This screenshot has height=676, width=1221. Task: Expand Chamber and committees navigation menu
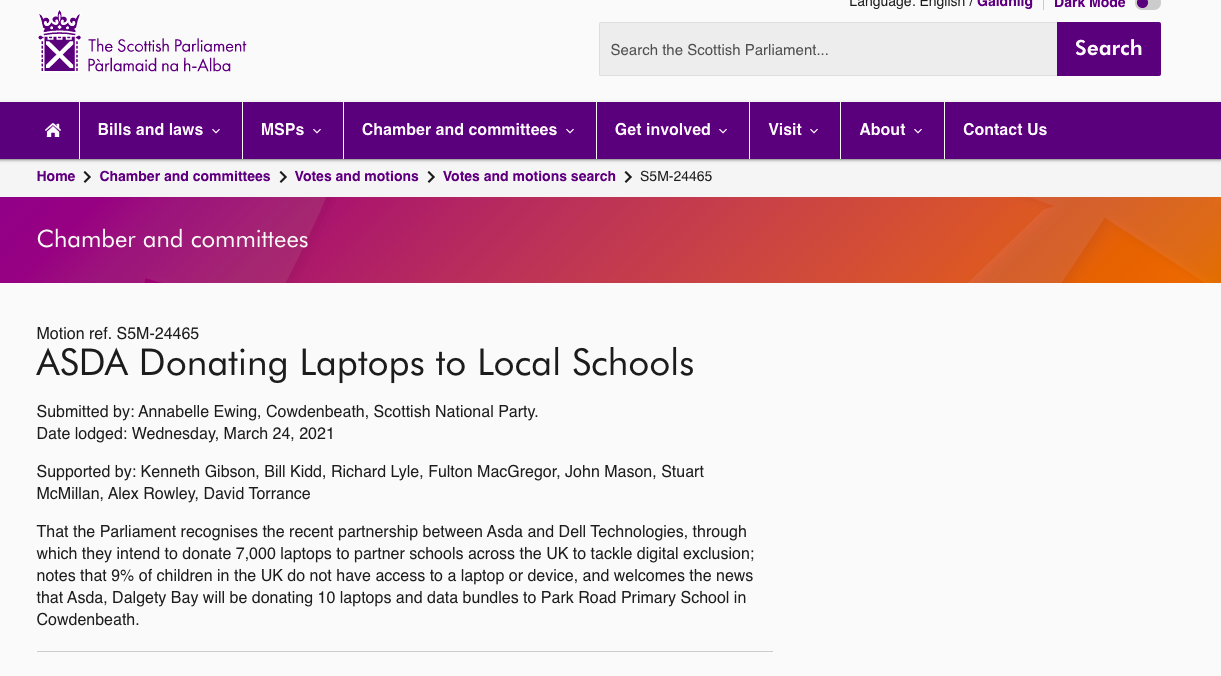(x=469, y=130)
